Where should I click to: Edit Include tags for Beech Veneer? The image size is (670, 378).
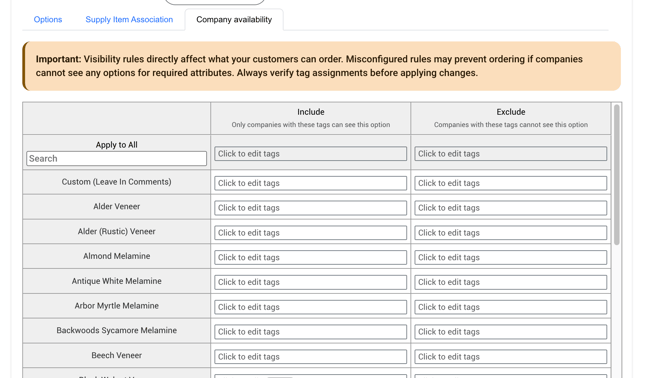[x=311, y=357]
